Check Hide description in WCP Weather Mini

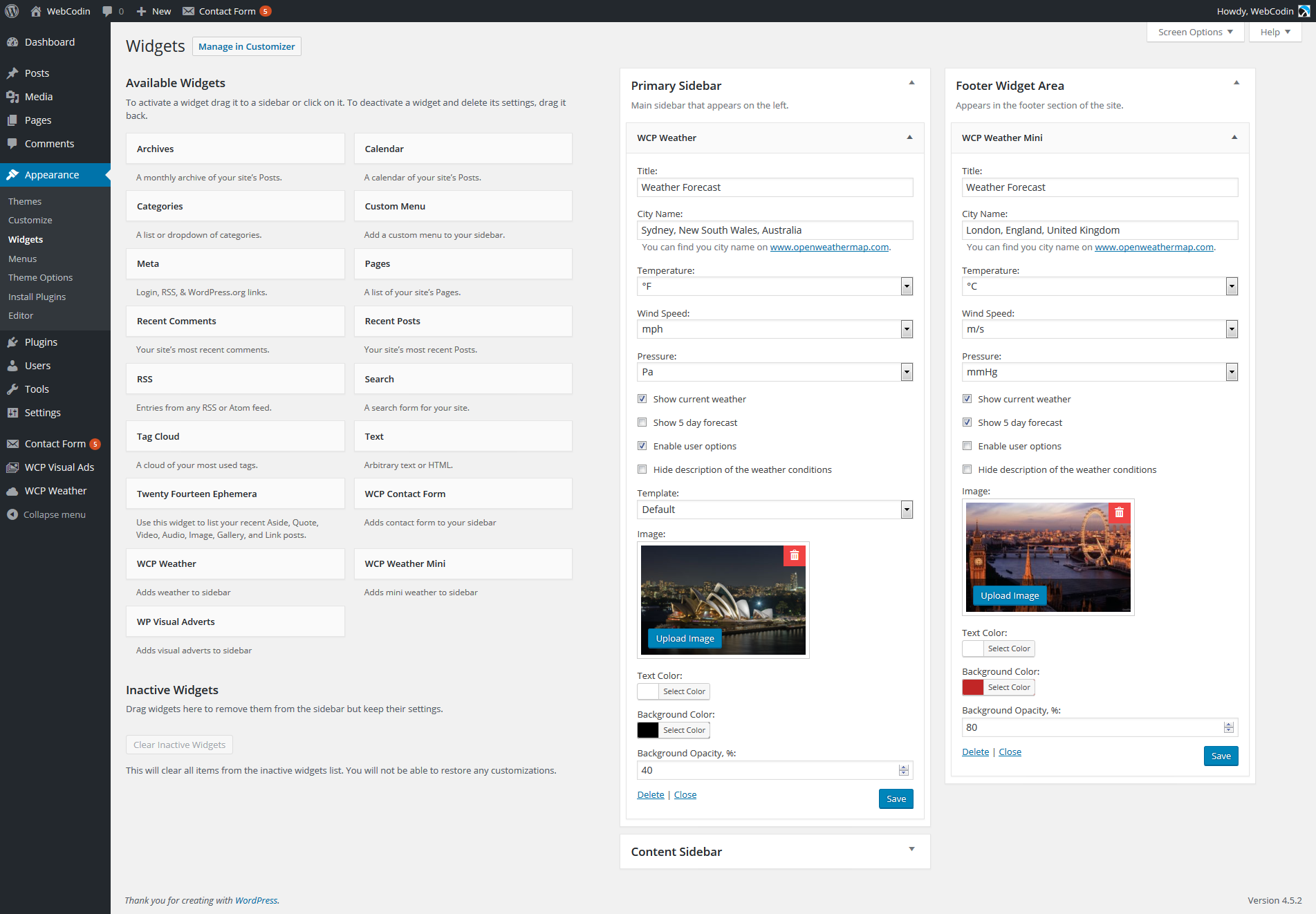[967, 469]
